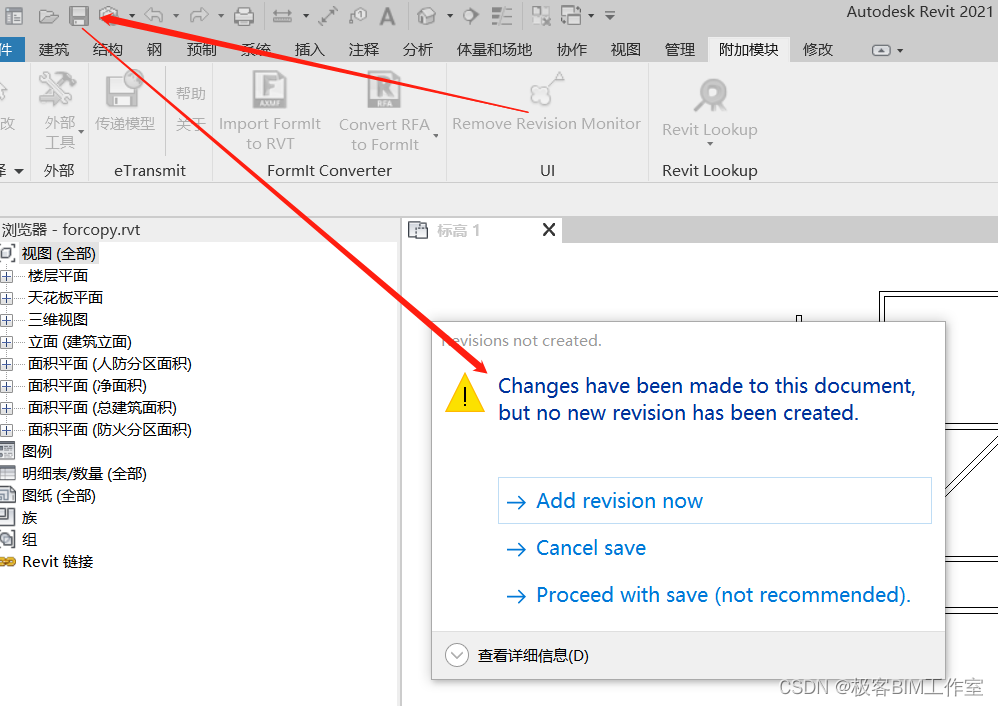The width and height of the screenshot is (998, 706).
Task: Click the Revit 链接 chain icon
Action: tap(7, 561)
